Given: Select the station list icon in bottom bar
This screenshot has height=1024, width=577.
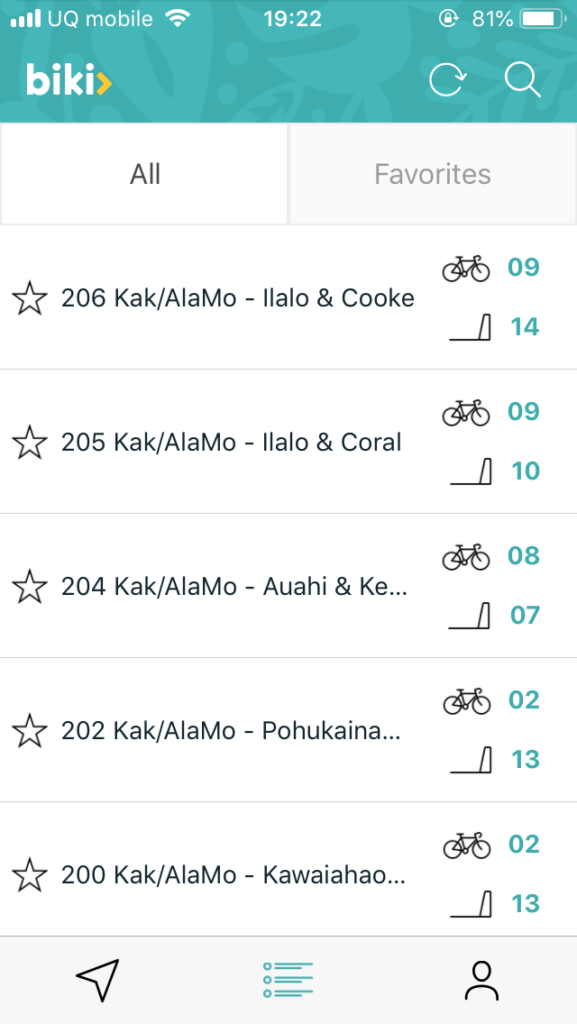Looking at the screenshot, I should (288, 980).
